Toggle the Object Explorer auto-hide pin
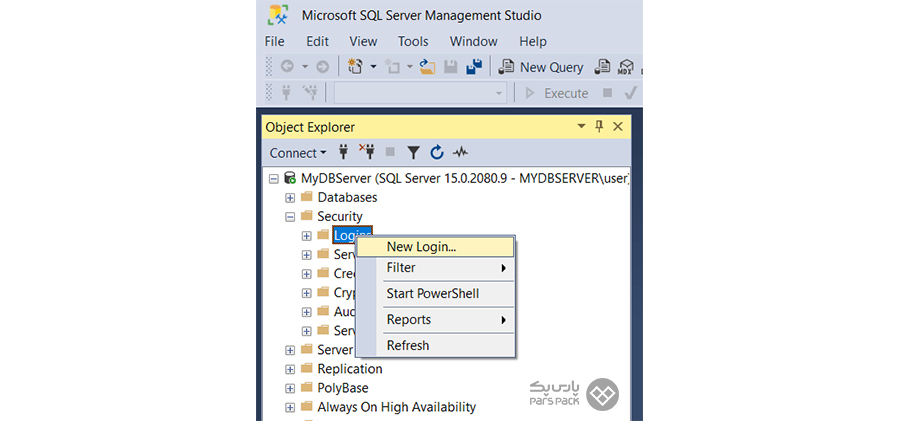 (599, 126)
